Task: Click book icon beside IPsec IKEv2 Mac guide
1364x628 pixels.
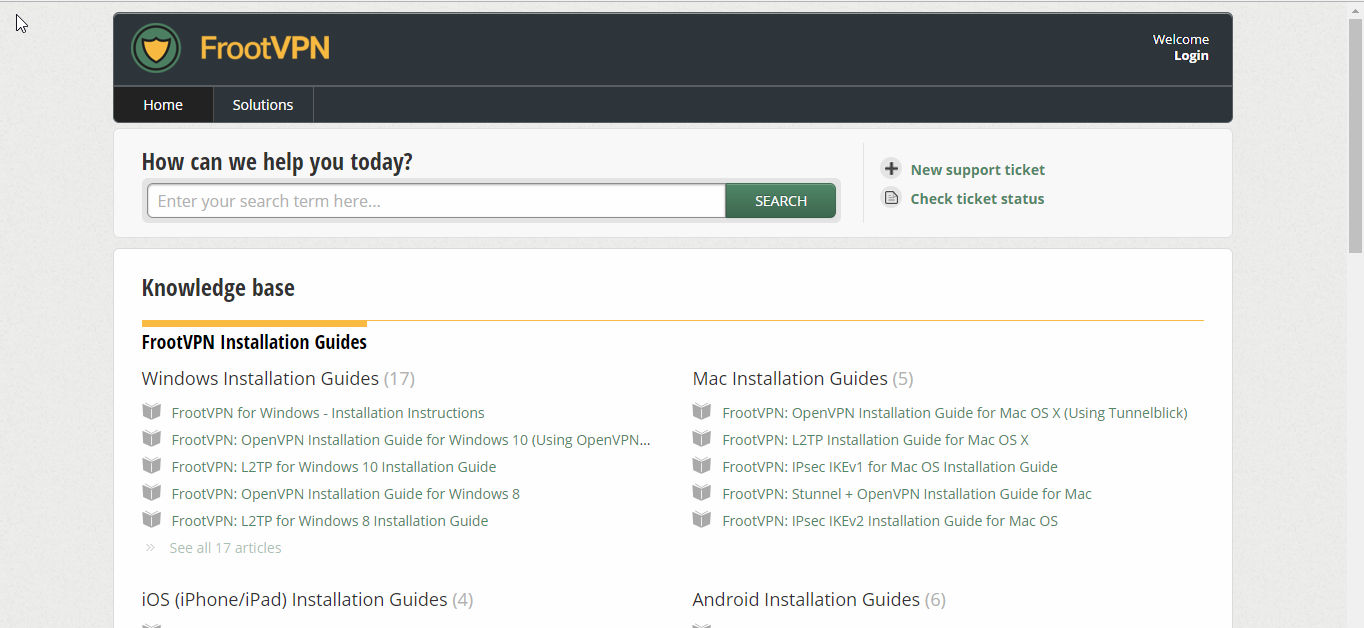Action: pyautogui.click(x=702, y=520)
